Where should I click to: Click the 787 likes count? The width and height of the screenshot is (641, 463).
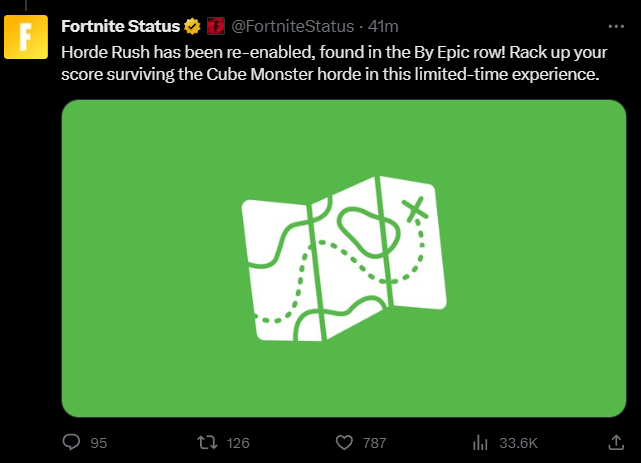[x=374, y=443]
